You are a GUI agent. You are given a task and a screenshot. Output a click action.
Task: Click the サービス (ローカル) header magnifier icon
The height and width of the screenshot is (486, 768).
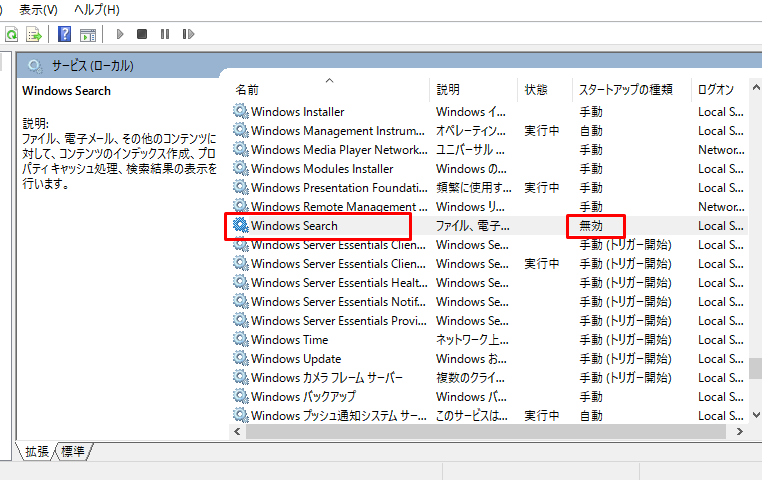[x=35, y=66]
